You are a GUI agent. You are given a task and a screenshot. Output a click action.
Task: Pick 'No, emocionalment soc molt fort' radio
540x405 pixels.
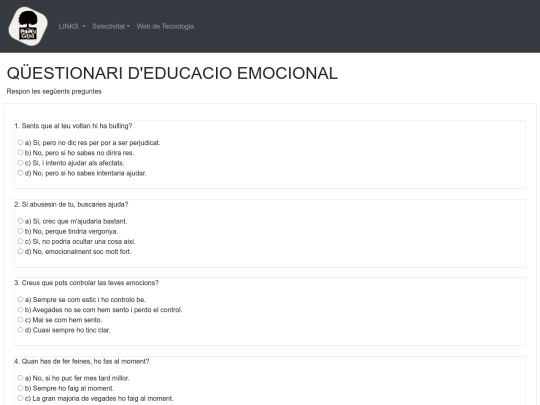coord(20,251)
